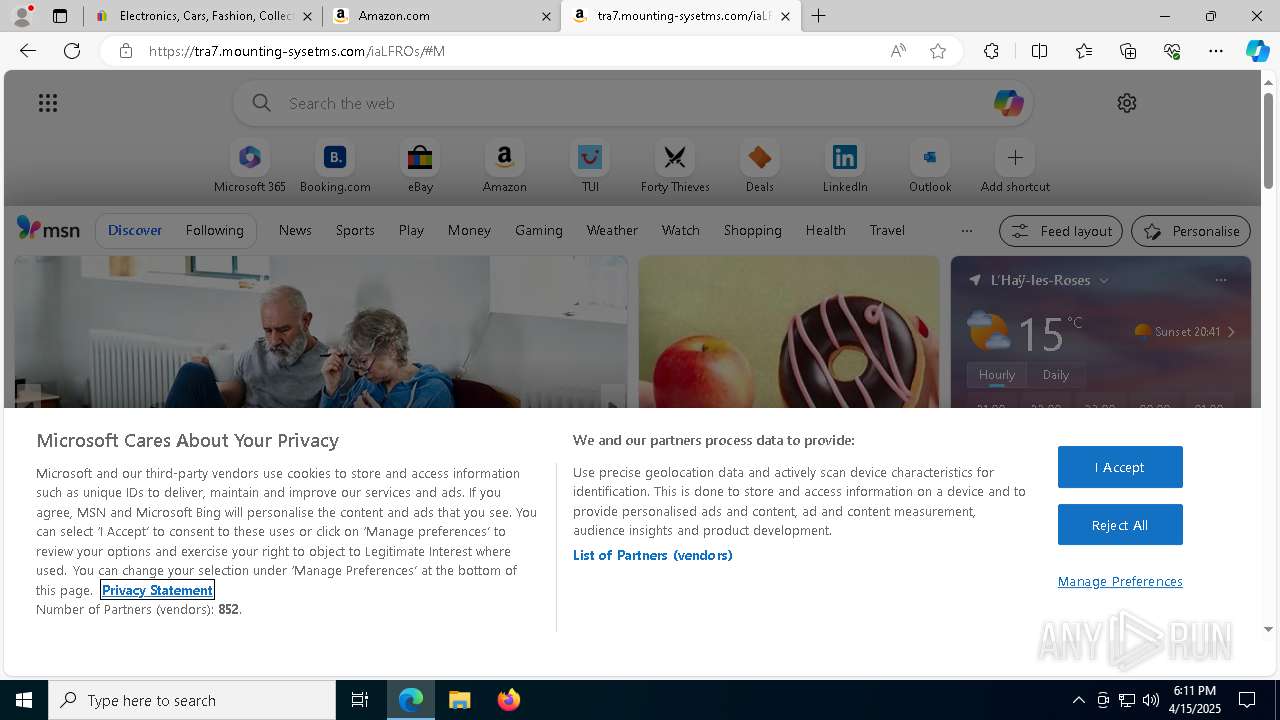Click the Read aloud icon in address bar

[898, 51]
